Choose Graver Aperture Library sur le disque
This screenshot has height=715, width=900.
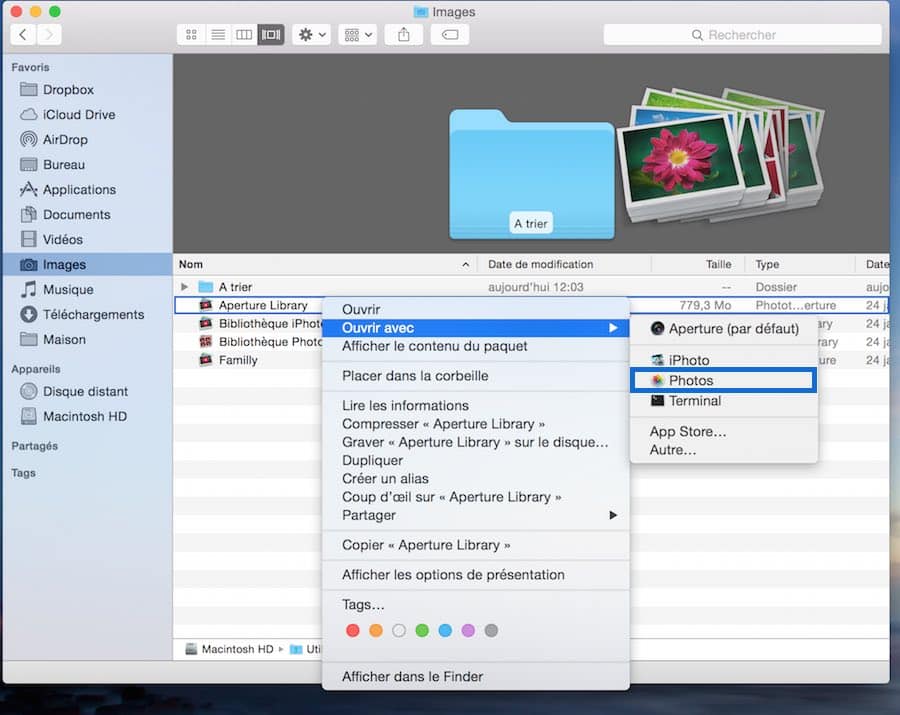pos(476,442)
